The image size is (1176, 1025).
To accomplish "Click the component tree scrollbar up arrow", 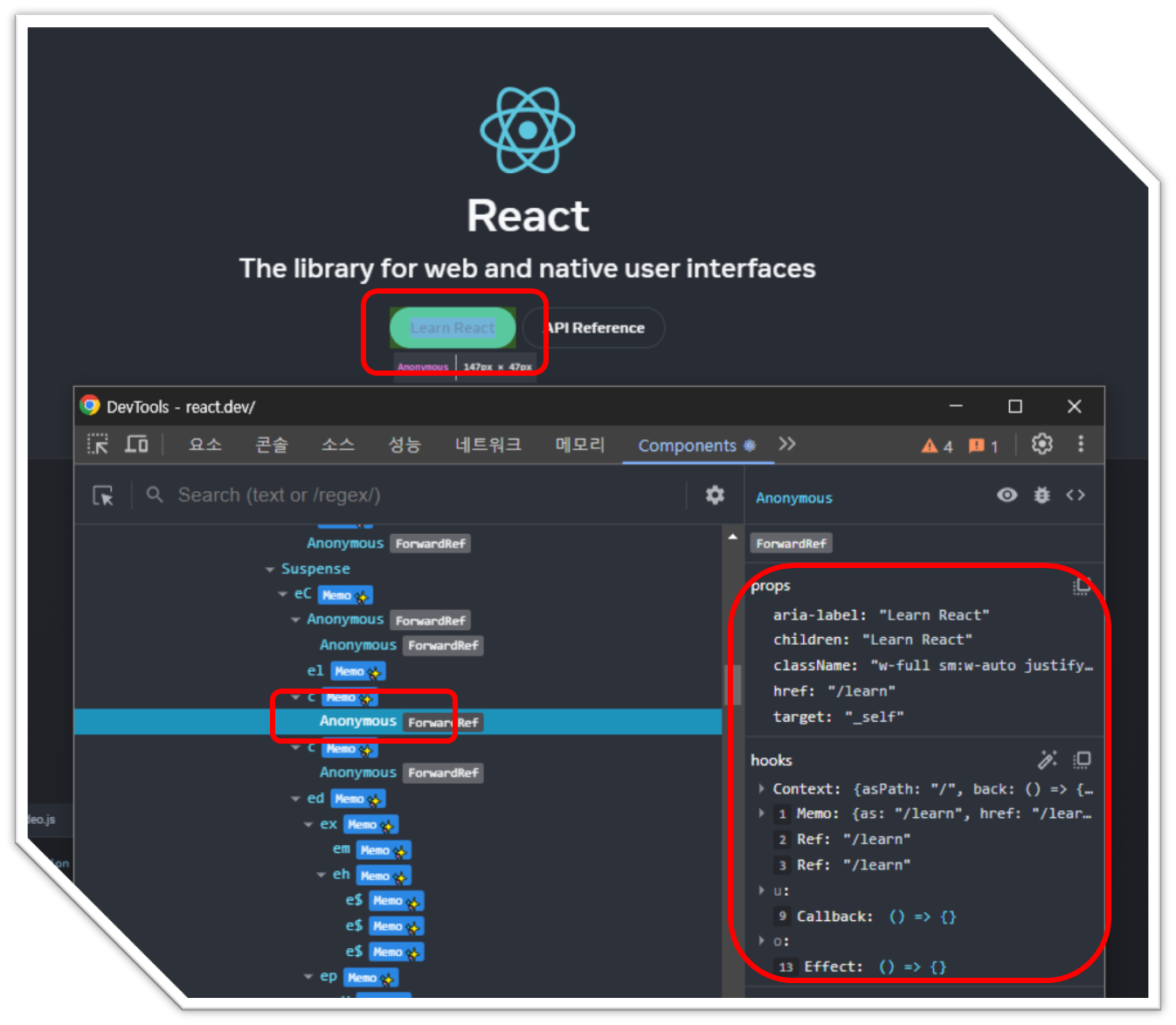I will coord(732,537).
